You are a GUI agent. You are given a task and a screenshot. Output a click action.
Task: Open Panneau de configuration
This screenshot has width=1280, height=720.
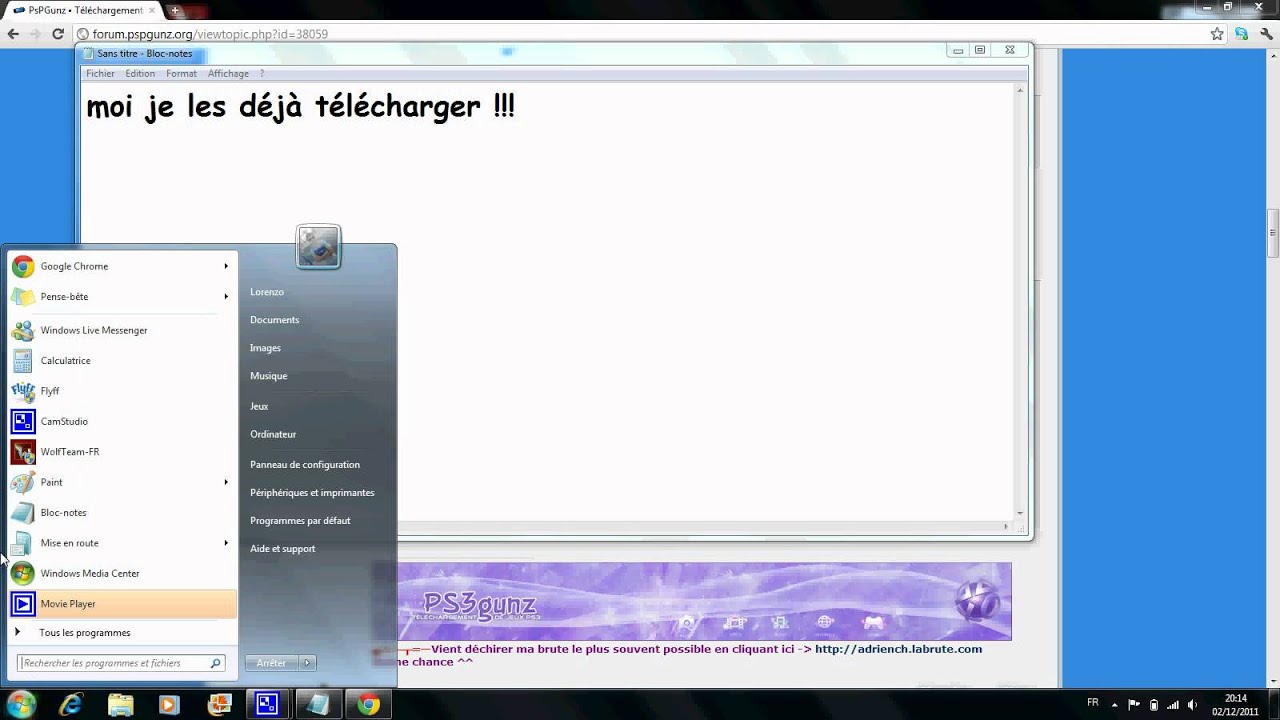(305, 465)
